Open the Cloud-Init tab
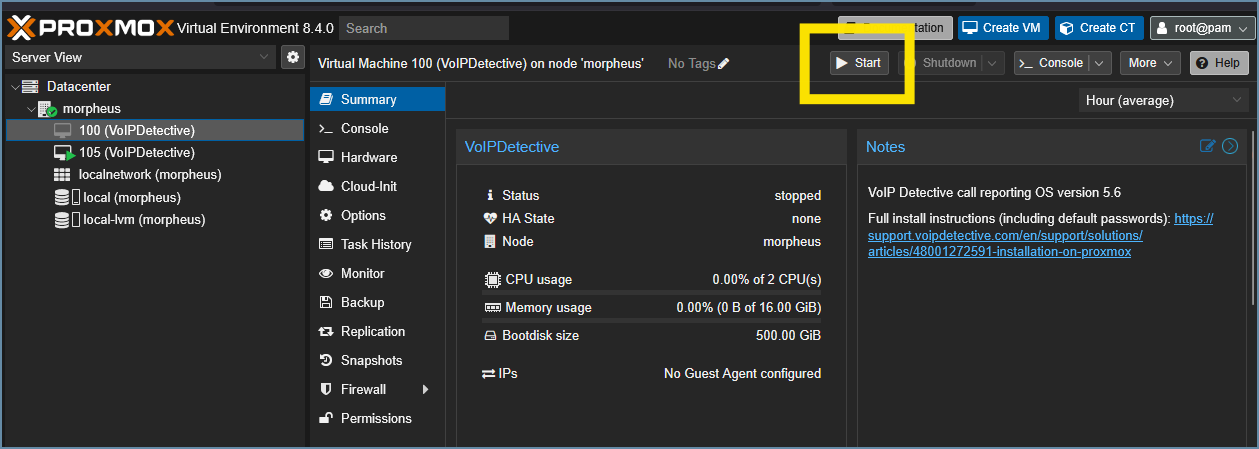 click(x=378, y=186)
